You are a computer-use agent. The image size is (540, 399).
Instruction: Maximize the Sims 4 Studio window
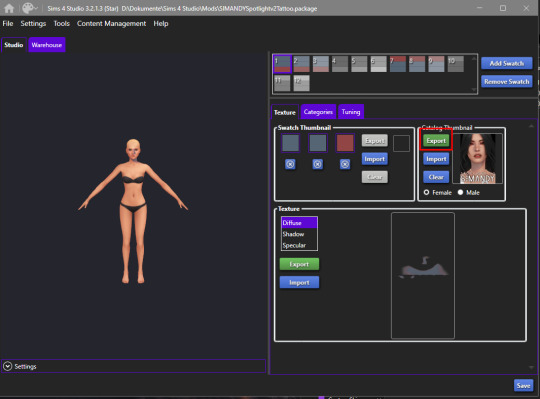[x=503, y=8]
